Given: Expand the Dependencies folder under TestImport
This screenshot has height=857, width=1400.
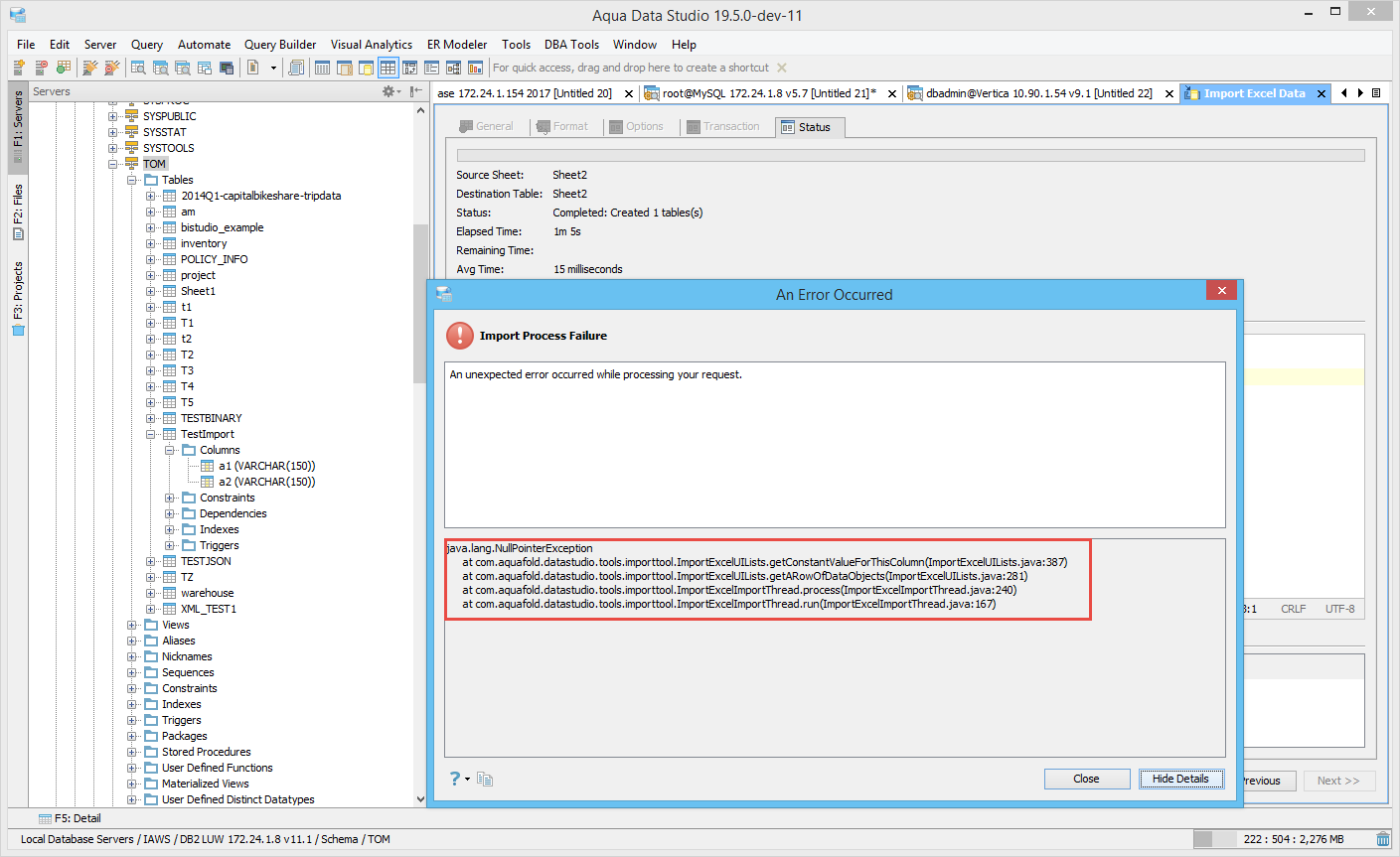Looking at the screenshot, I should point(170,513).
